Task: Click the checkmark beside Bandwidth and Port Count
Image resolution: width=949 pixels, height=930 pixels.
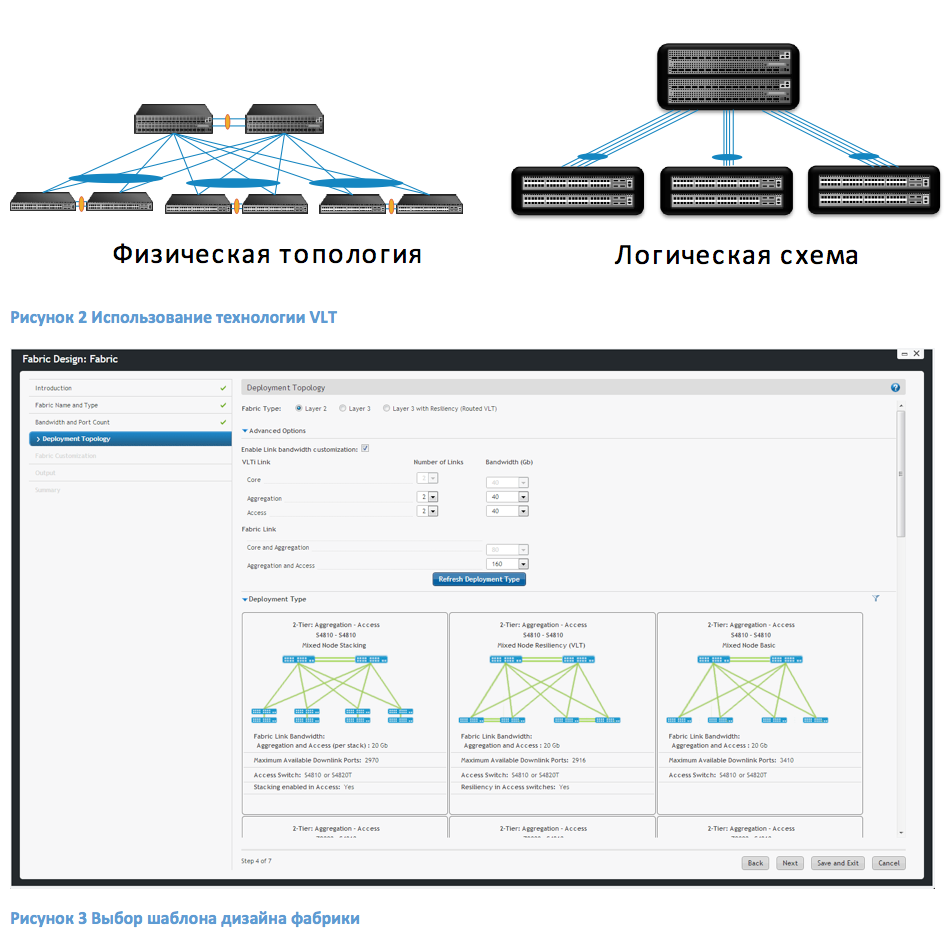Action: (223, 422)
